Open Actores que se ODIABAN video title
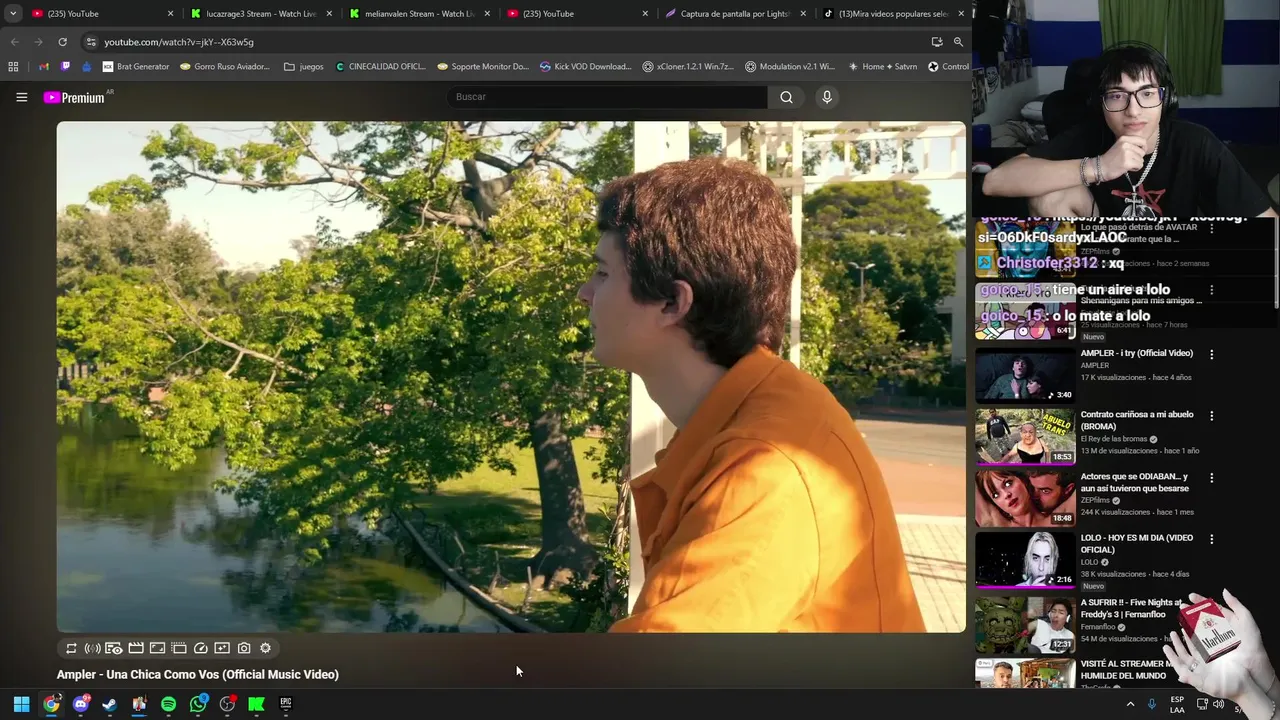 click(1135, 483)
